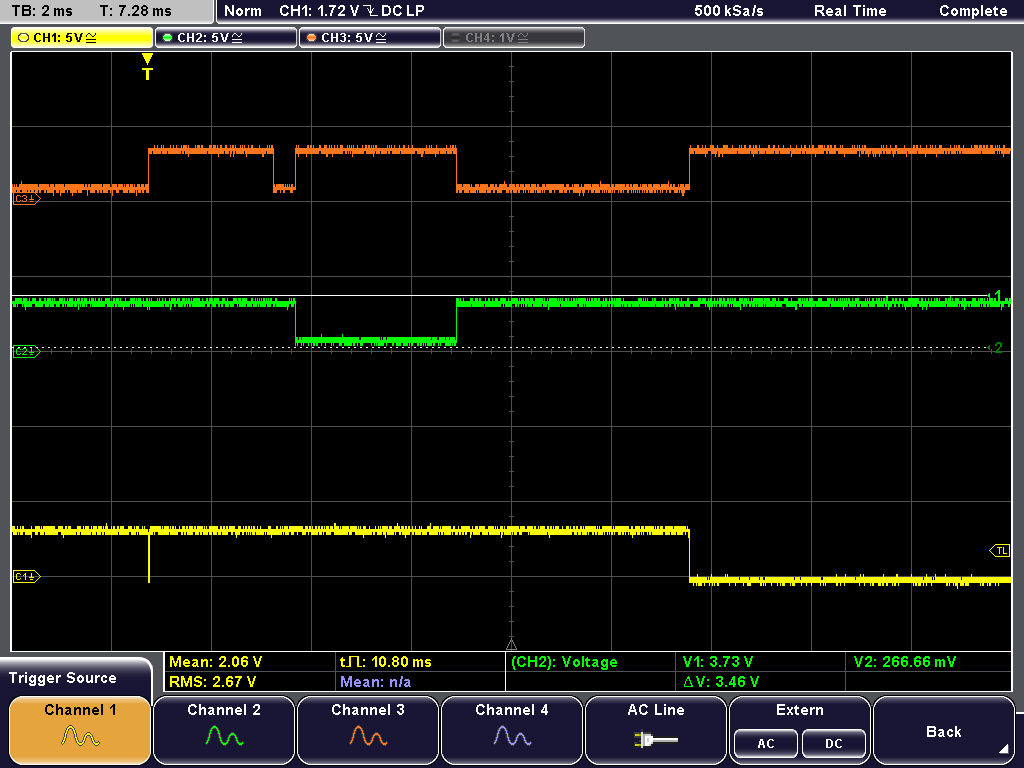Open the CH2: 5V channel tab
1024x768 pixels.
225,38
